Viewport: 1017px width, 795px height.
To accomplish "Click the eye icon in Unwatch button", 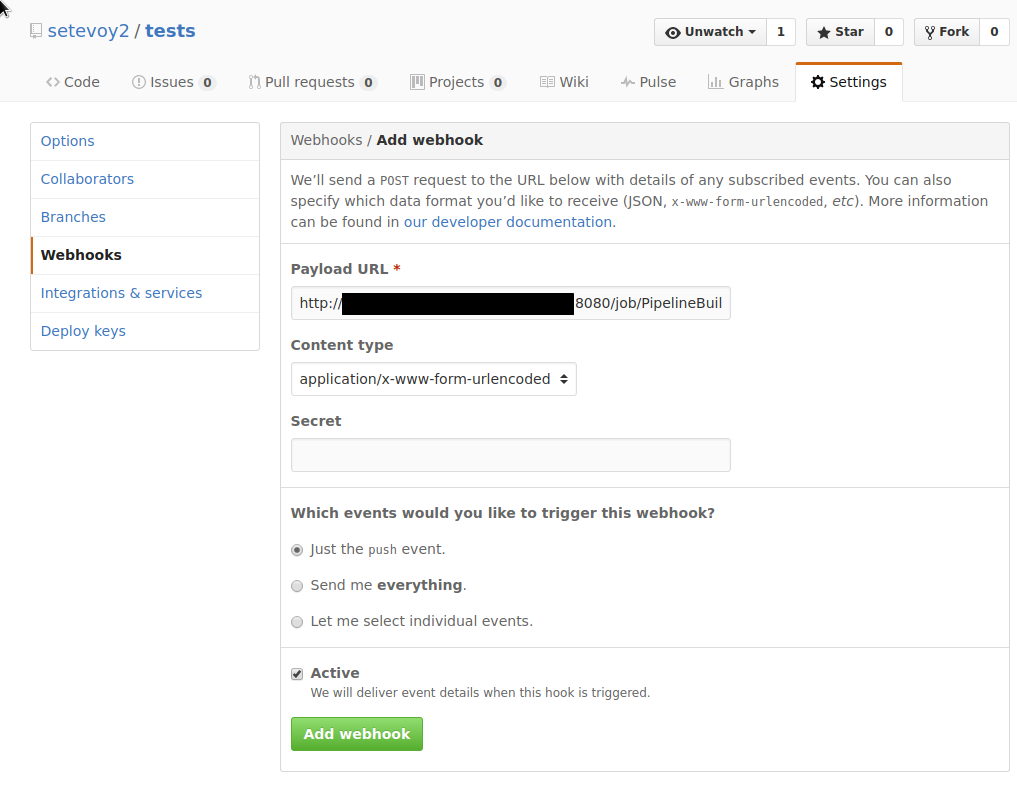I will (x=673, y=32).
